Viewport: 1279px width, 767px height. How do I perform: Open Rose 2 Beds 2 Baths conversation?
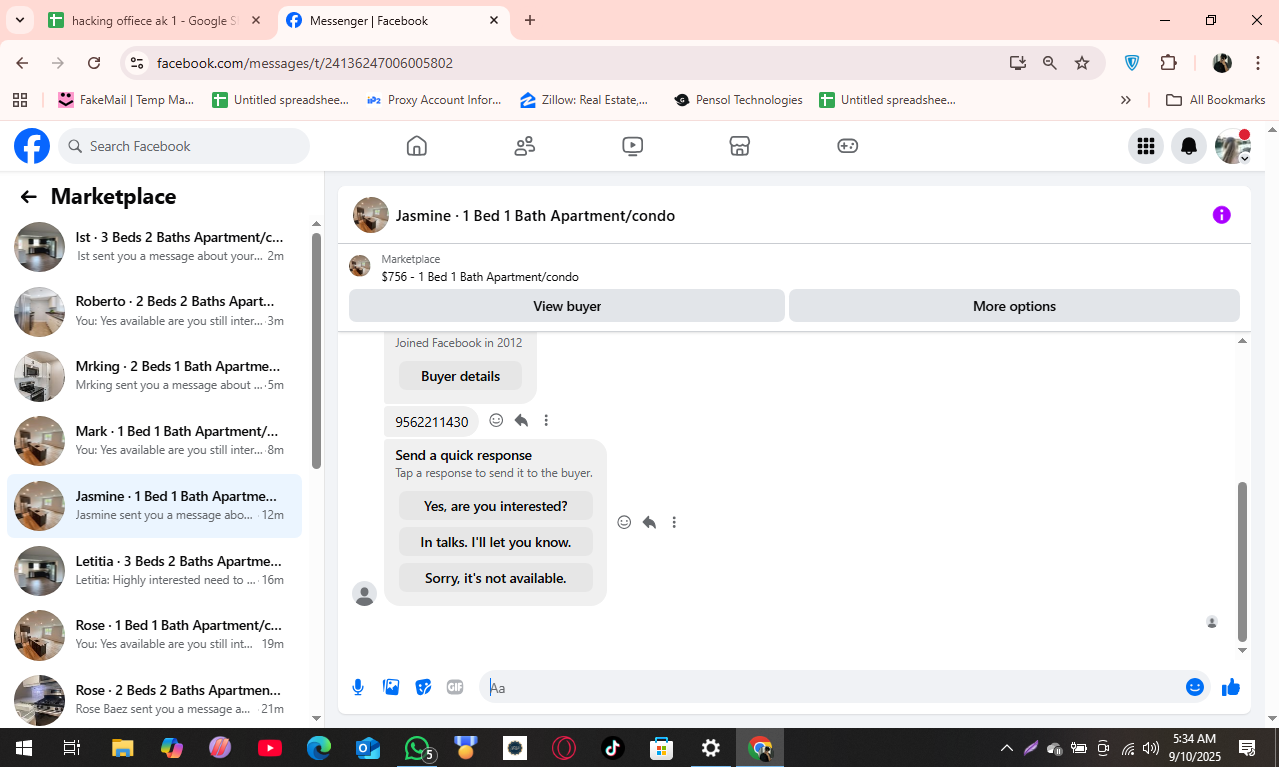click(155, 699)
